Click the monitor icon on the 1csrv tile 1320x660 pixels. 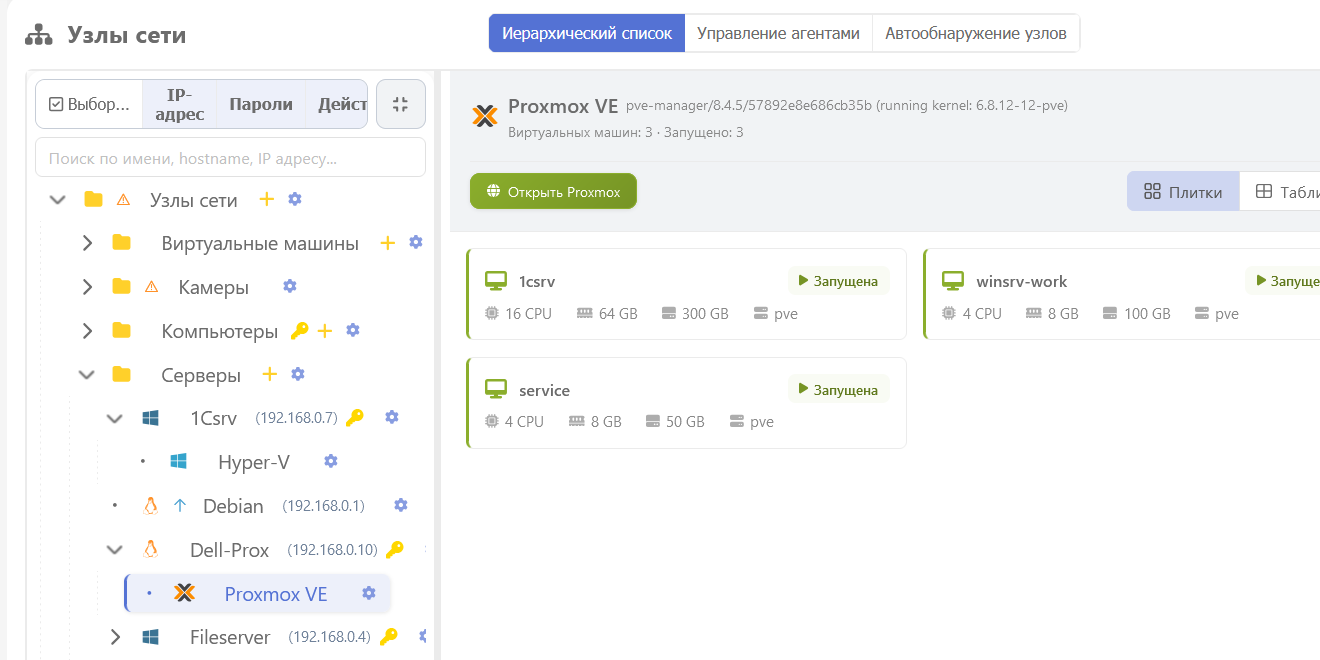tap(496, 281)
